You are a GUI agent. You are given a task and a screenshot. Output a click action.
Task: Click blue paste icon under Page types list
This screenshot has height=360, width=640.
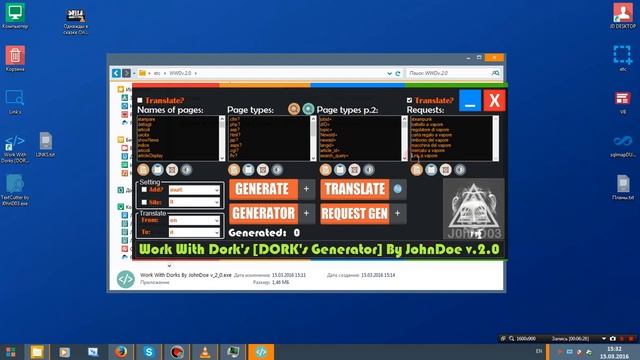pyautogui.click(x=248, y=169)
